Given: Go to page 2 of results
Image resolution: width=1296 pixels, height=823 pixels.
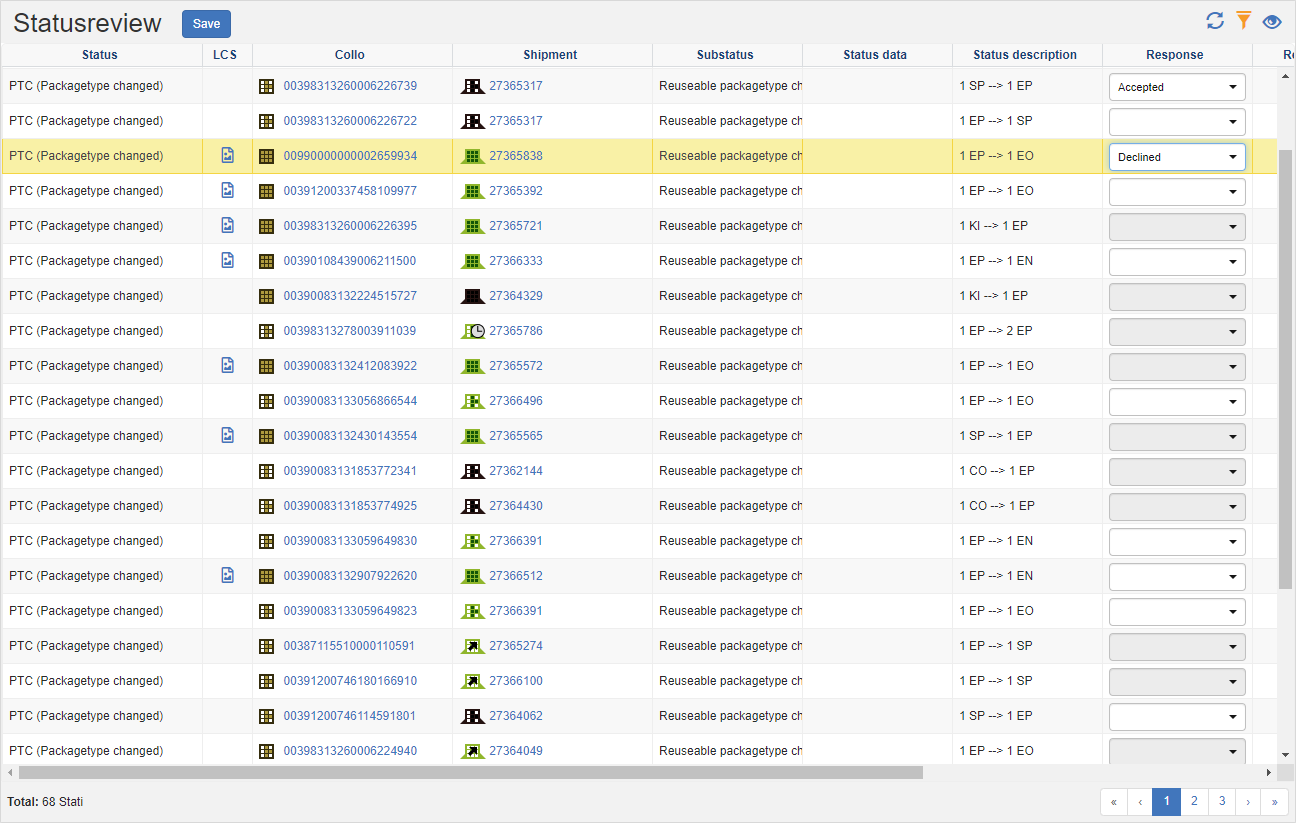Looking at the screenshot, I should [x=1194, y=801].
